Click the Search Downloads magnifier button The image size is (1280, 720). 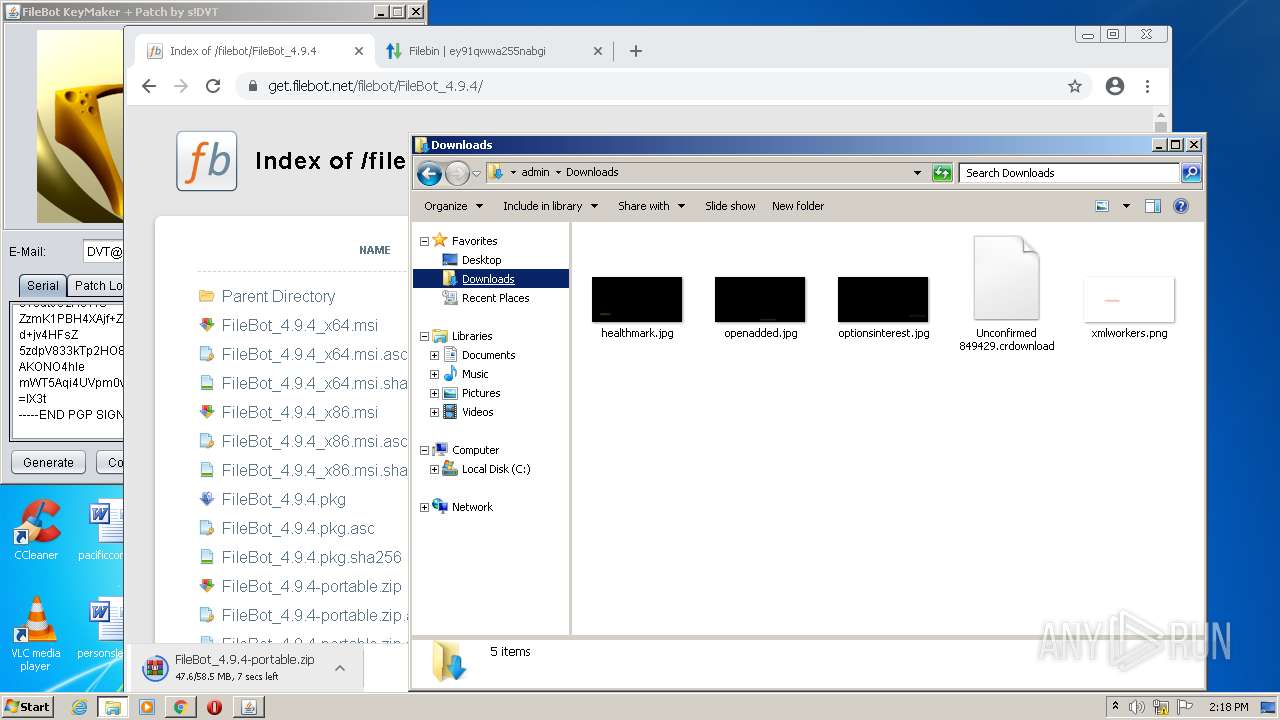coord(1190,173)
